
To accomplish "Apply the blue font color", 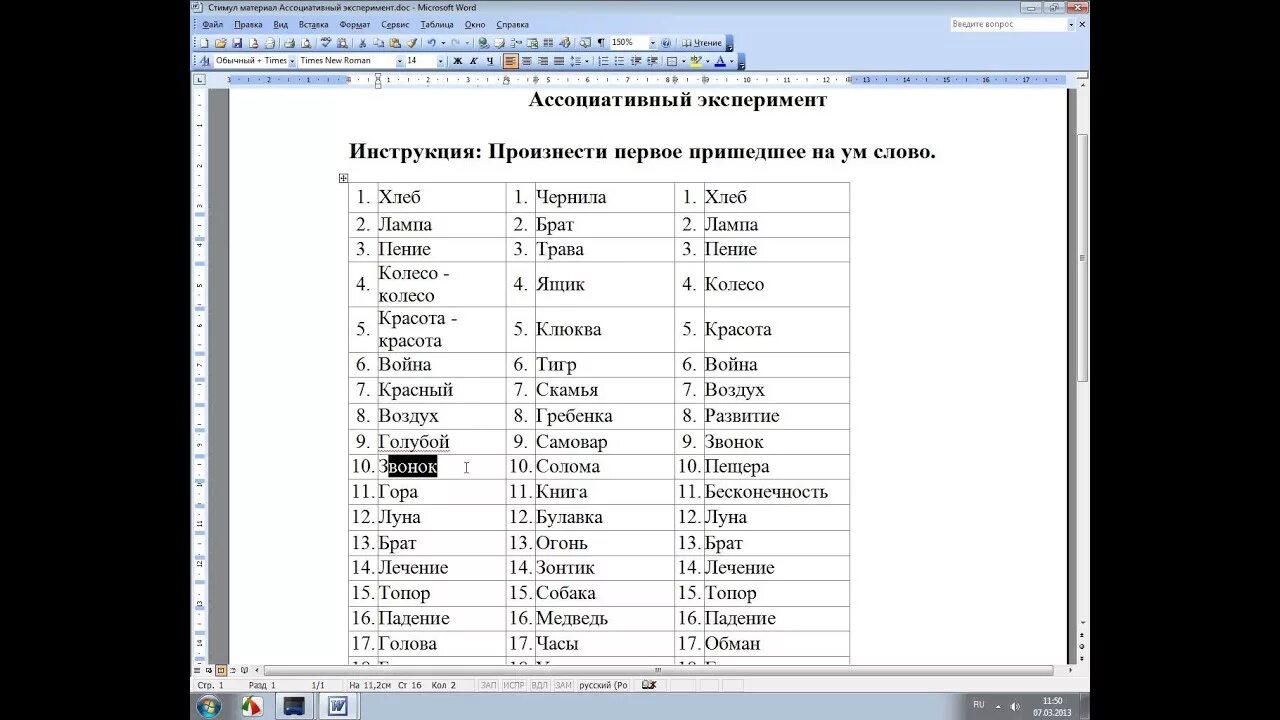I will (720, 61).
